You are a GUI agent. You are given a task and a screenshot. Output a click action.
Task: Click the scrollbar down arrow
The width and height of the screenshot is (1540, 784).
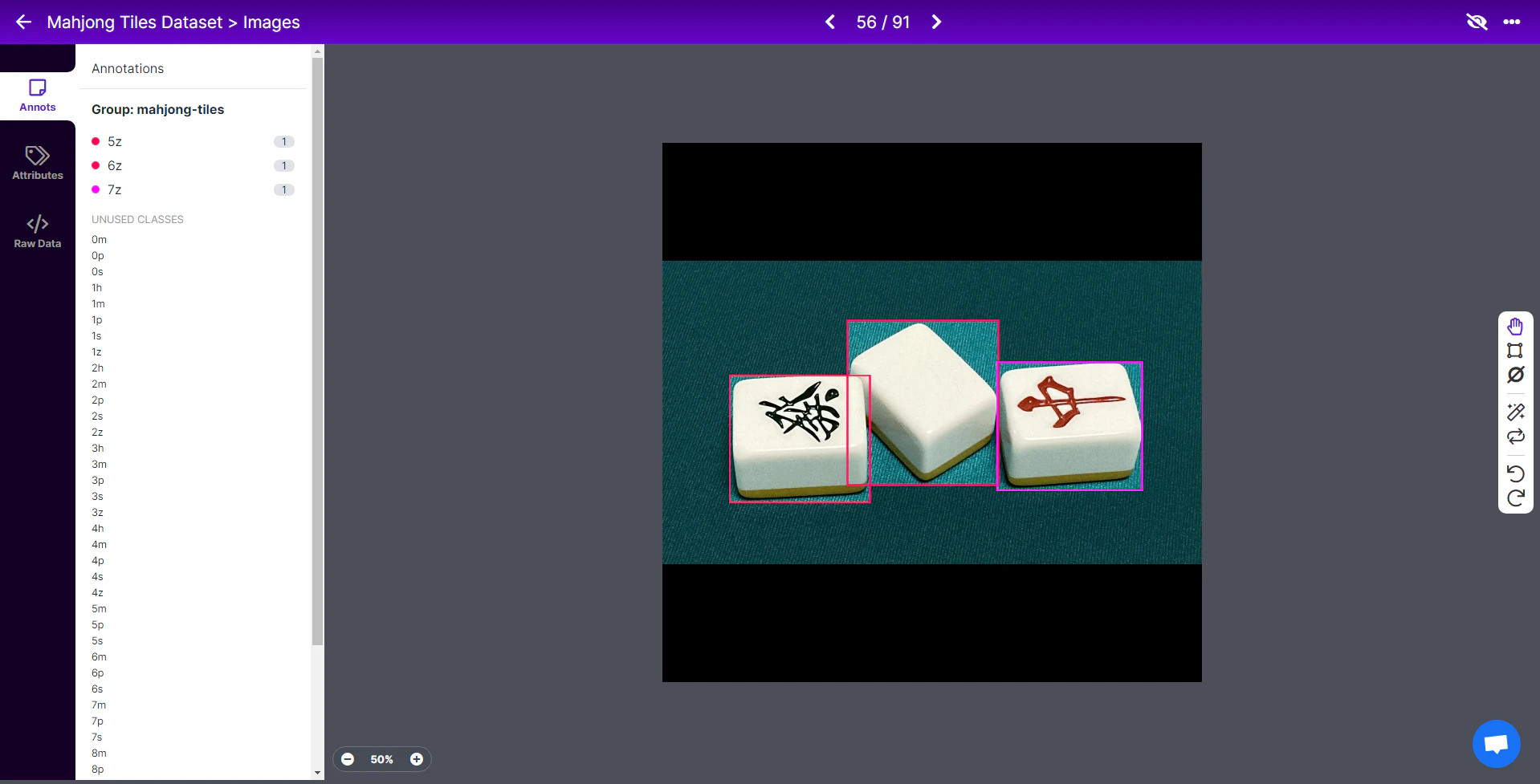click(x=317, y=773)
